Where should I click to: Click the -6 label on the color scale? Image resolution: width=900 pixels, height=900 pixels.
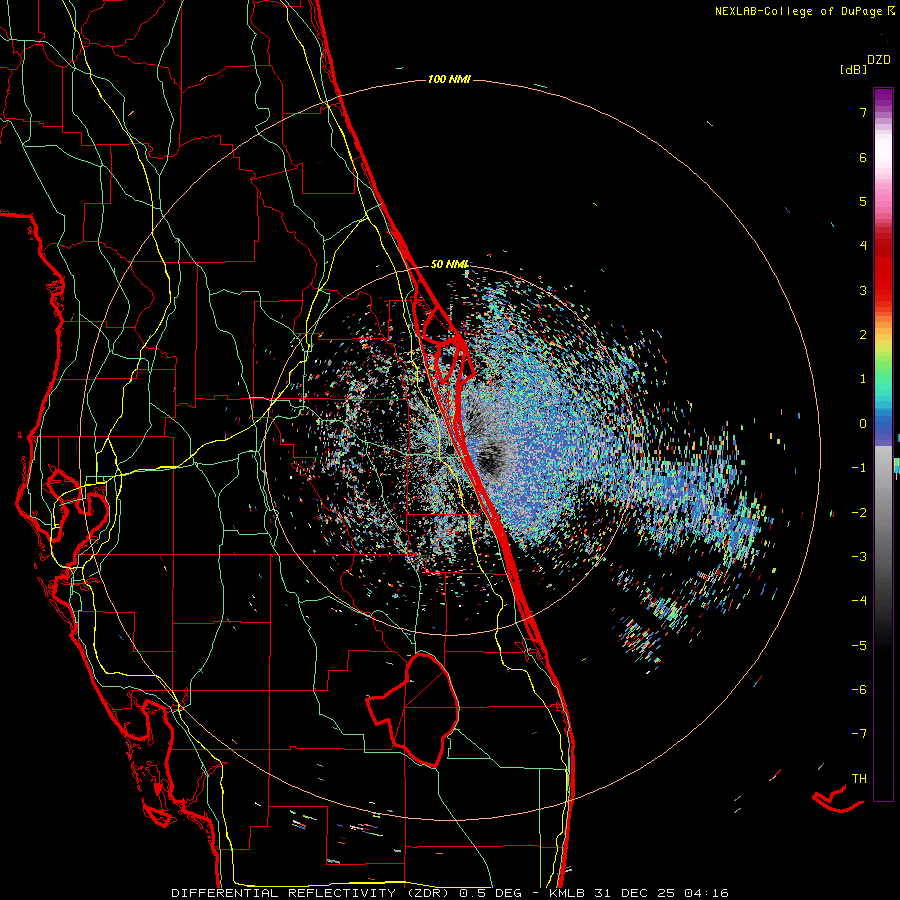pos(859,690)
